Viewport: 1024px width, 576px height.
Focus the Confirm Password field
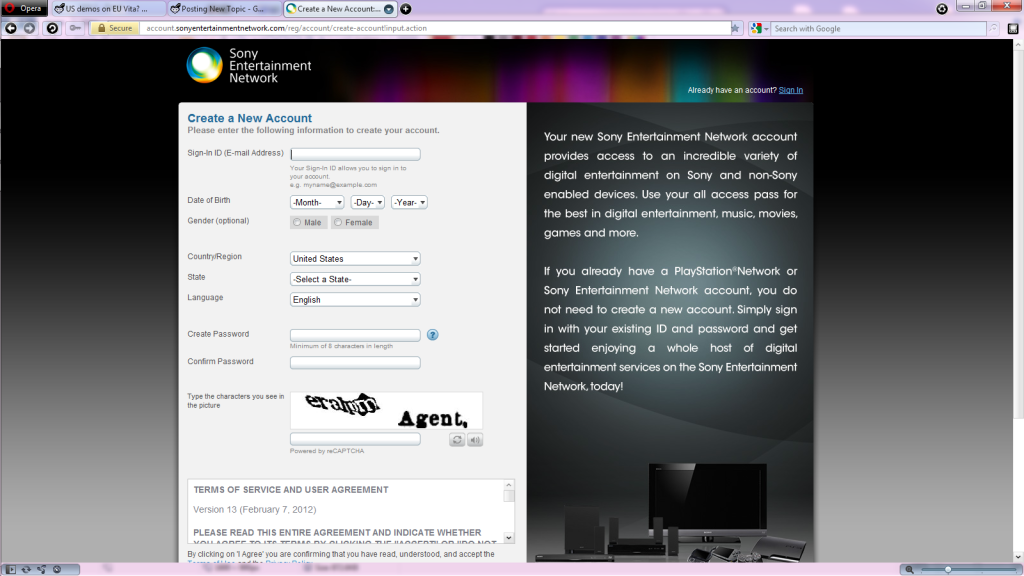pyautogui.click(x=355, y=362)
